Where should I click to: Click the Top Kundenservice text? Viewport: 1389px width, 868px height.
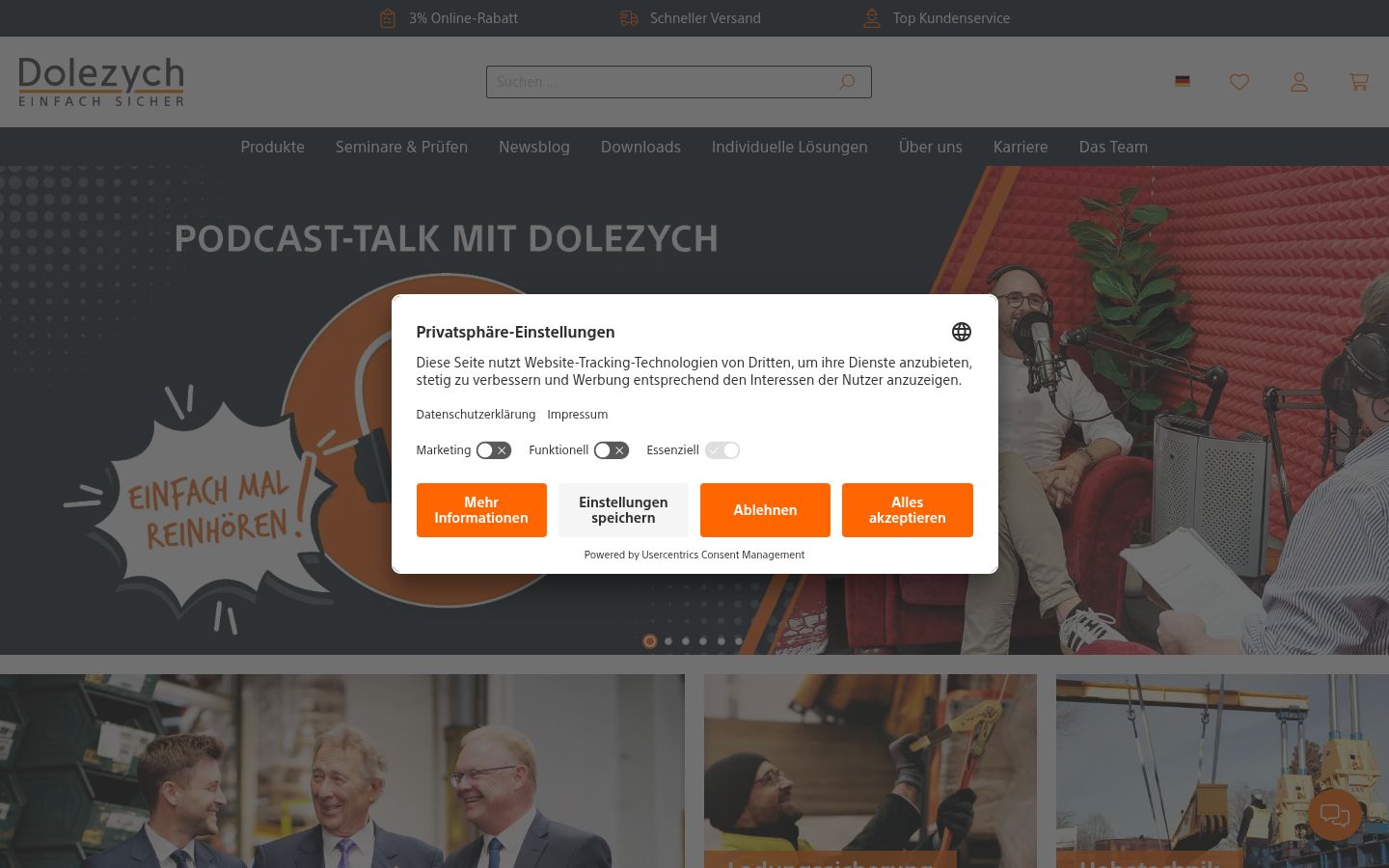point(951,18)
